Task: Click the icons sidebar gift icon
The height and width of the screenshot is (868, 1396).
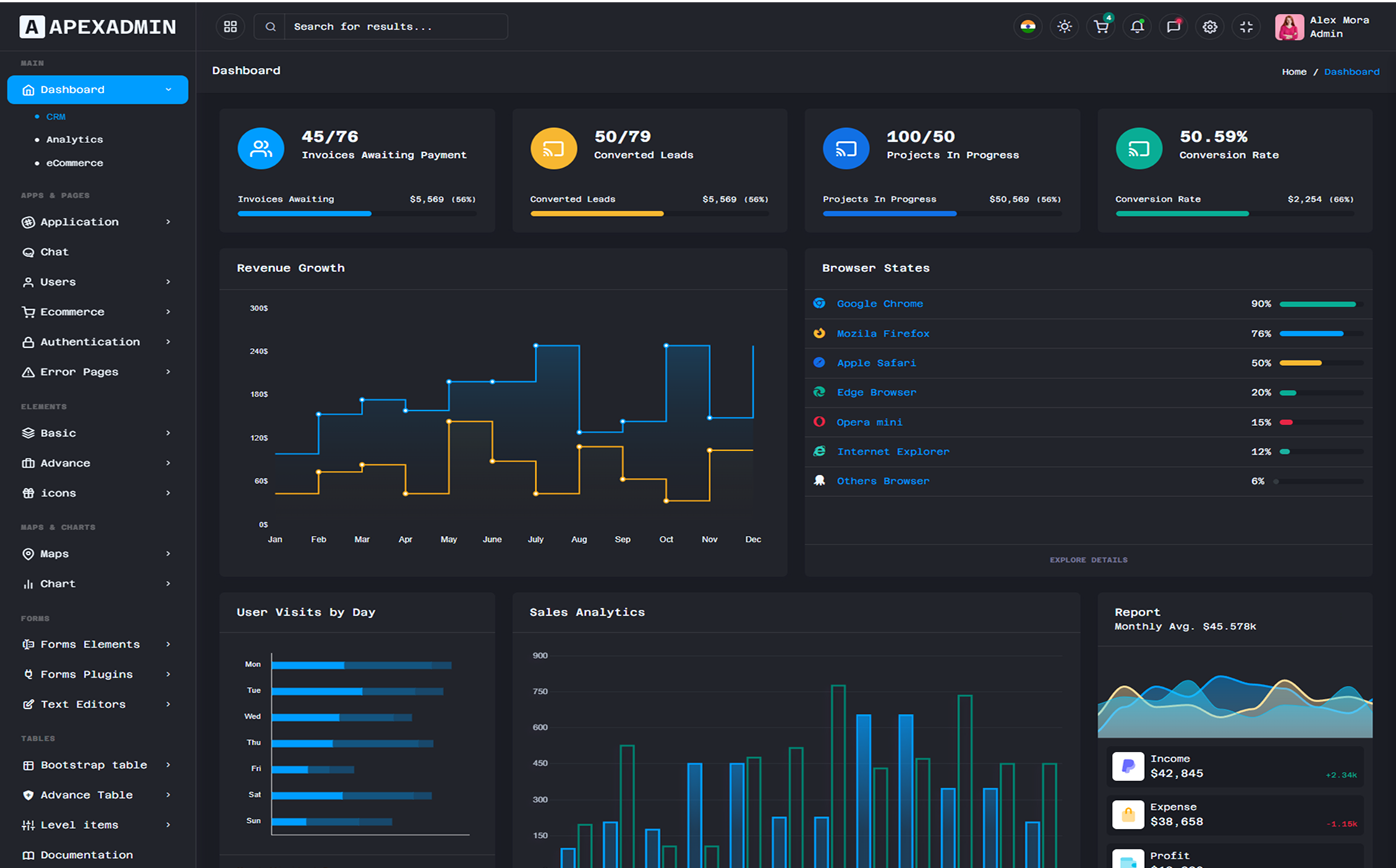Action: pyautogui.click(x=28, y=493)
